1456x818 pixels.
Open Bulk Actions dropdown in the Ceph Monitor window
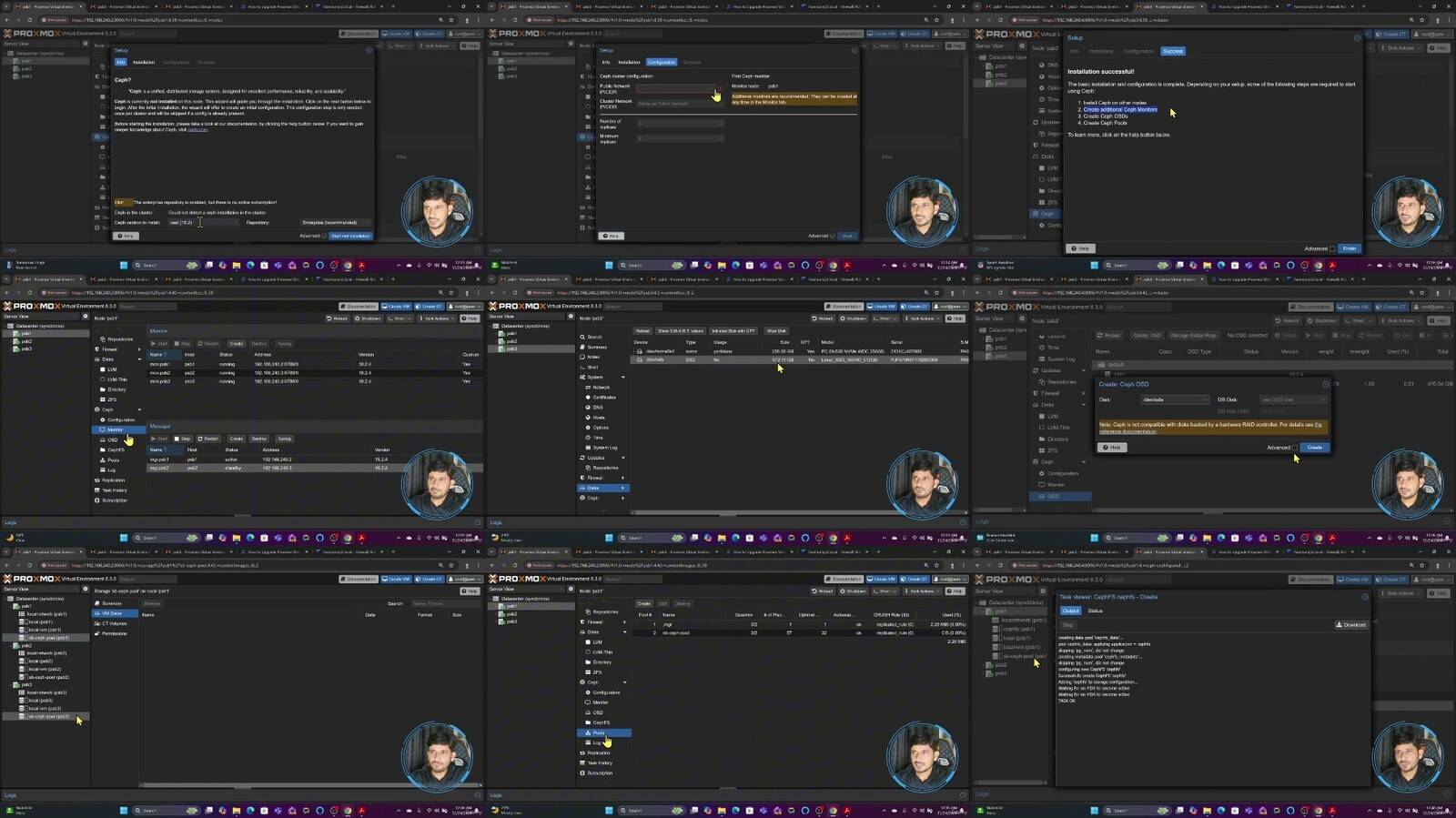click(x=435, y=318)
